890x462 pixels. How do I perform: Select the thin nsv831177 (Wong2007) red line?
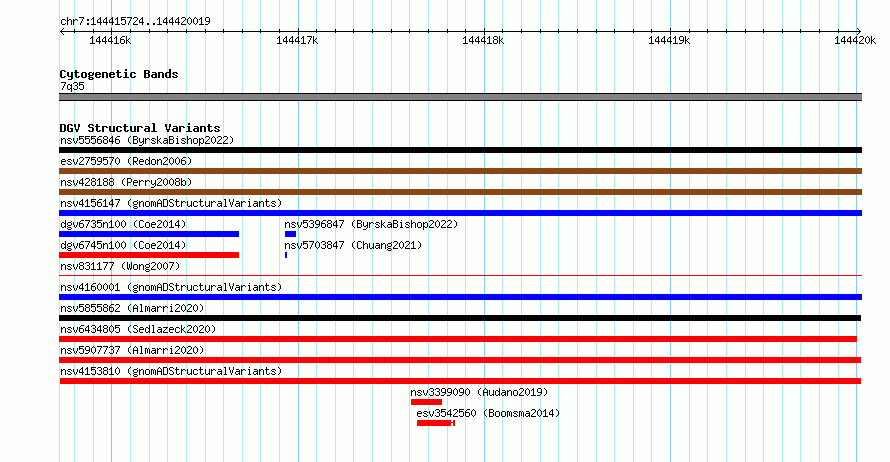(x=460, y=276)
